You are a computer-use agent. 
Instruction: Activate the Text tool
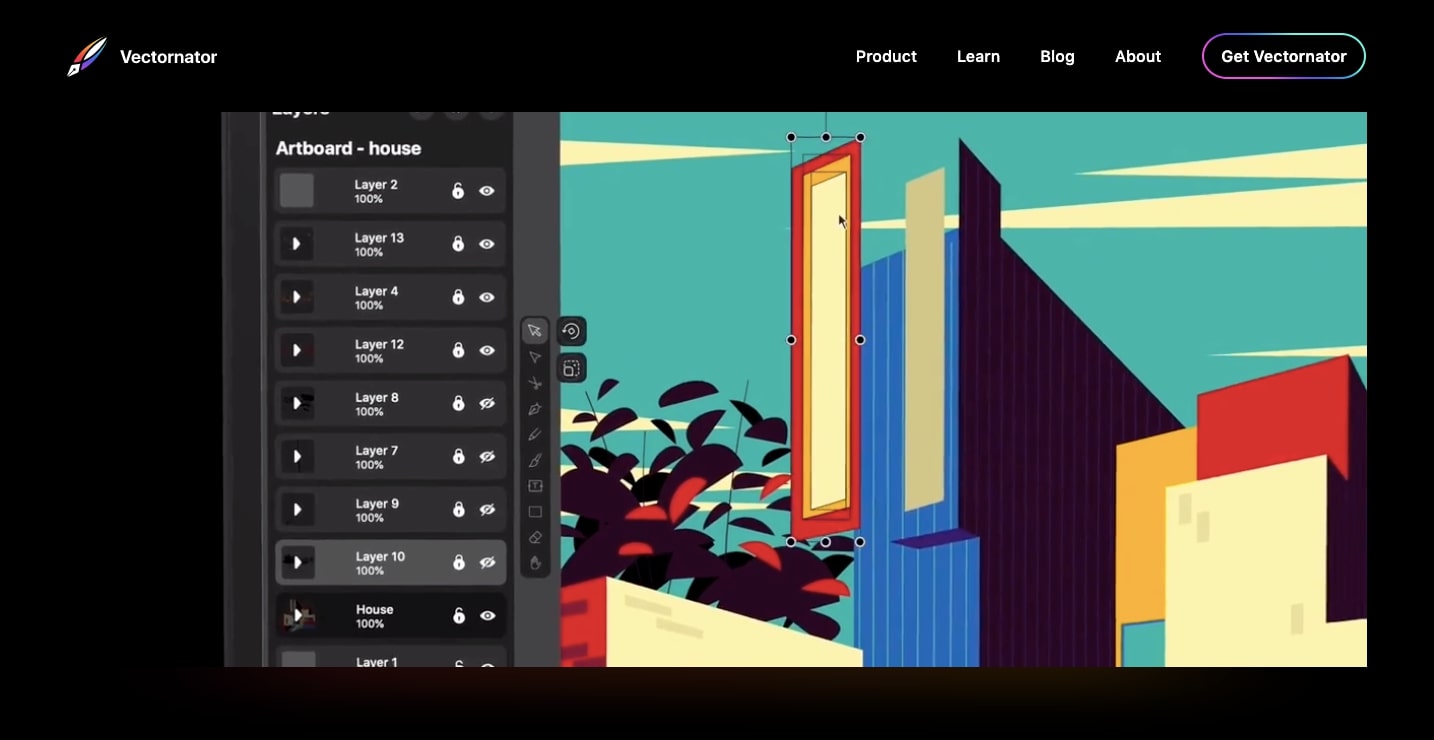(x=535, y=486)
